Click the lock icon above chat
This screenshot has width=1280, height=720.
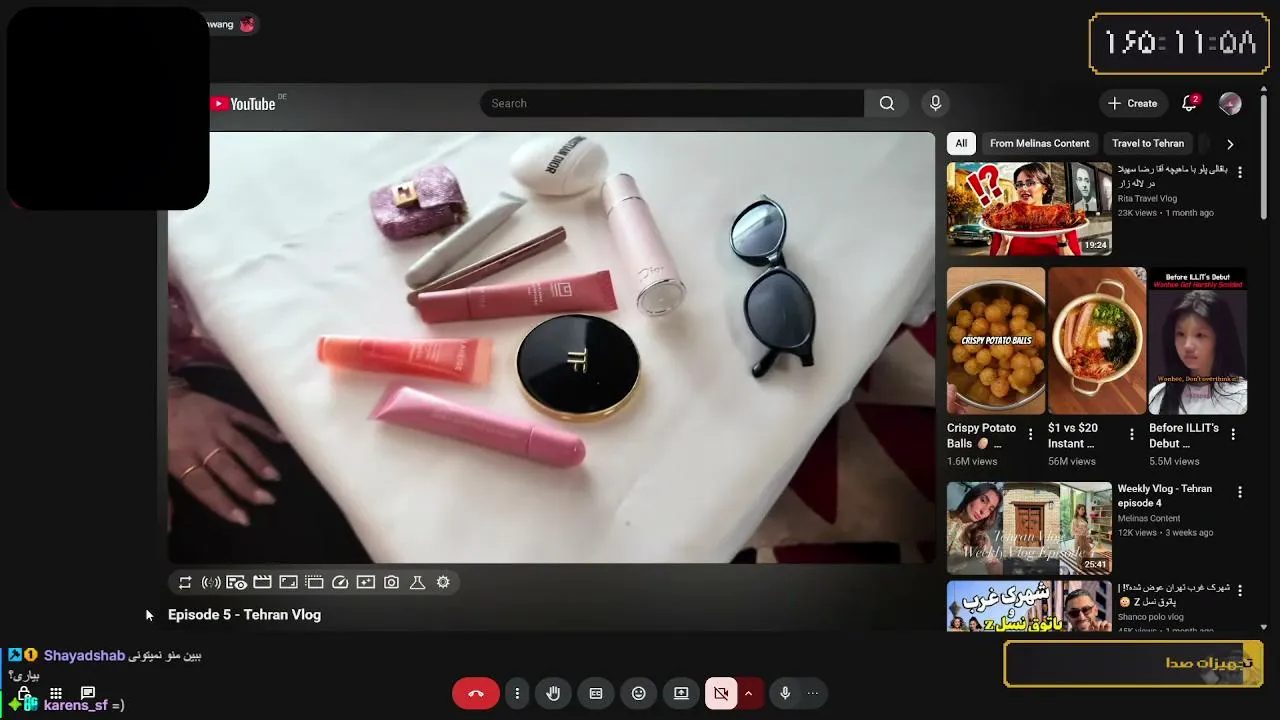coord(24,693)
